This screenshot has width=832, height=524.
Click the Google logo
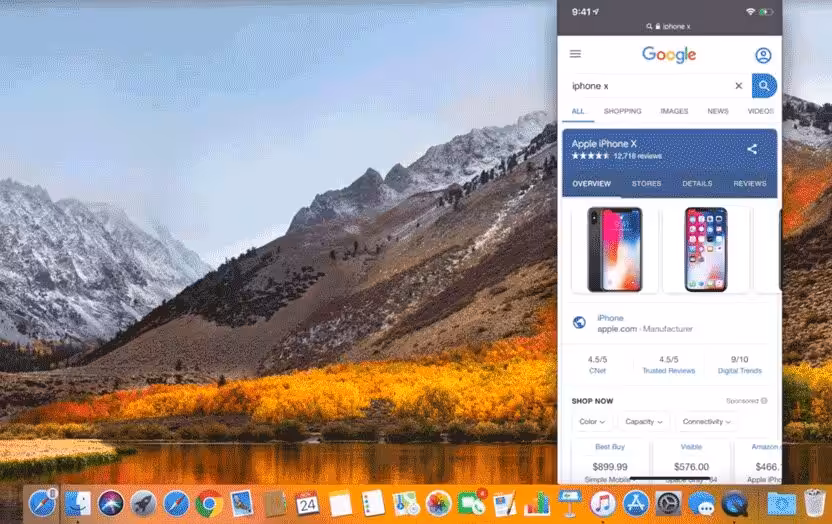pos(669,55)
